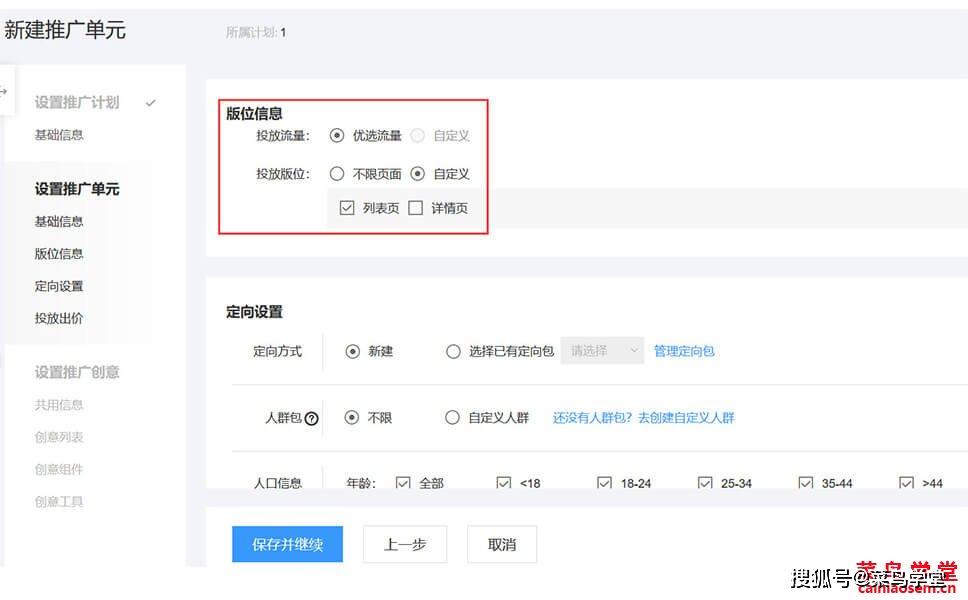
Task: Select 不限页面 for 投放版位
Action: click(337, 174)
